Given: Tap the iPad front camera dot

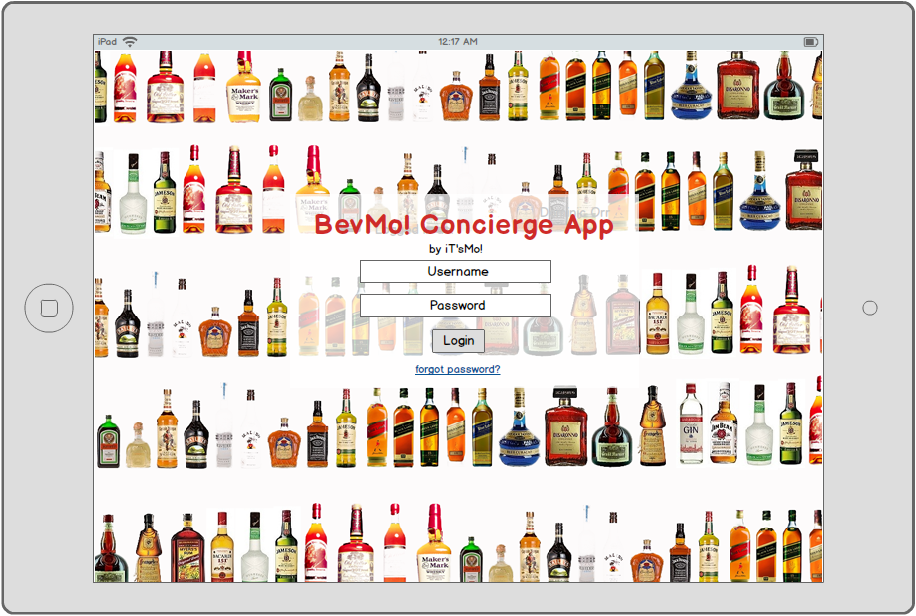Looking at the screenshot, I should tap(870, 308).
